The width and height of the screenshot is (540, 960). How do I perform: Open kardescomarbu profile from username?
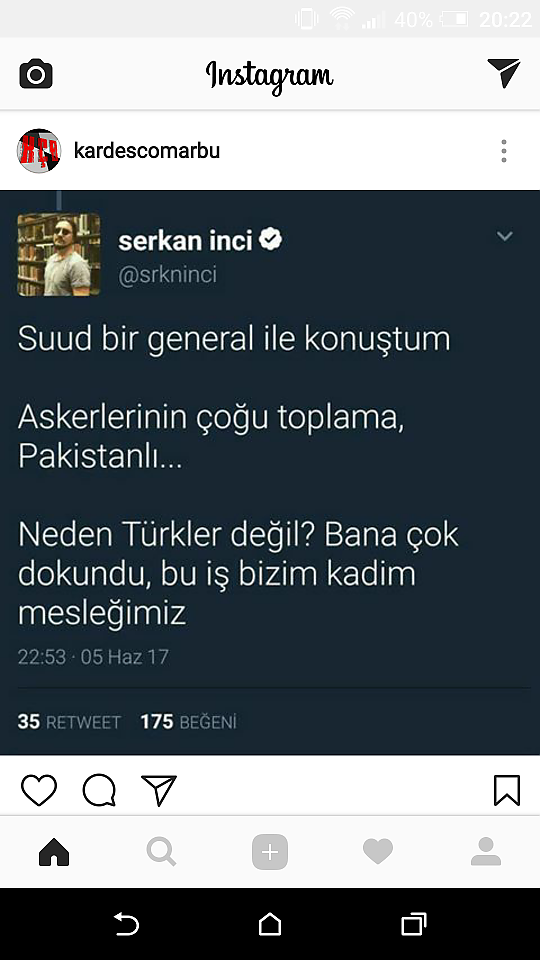click(147, 150)
